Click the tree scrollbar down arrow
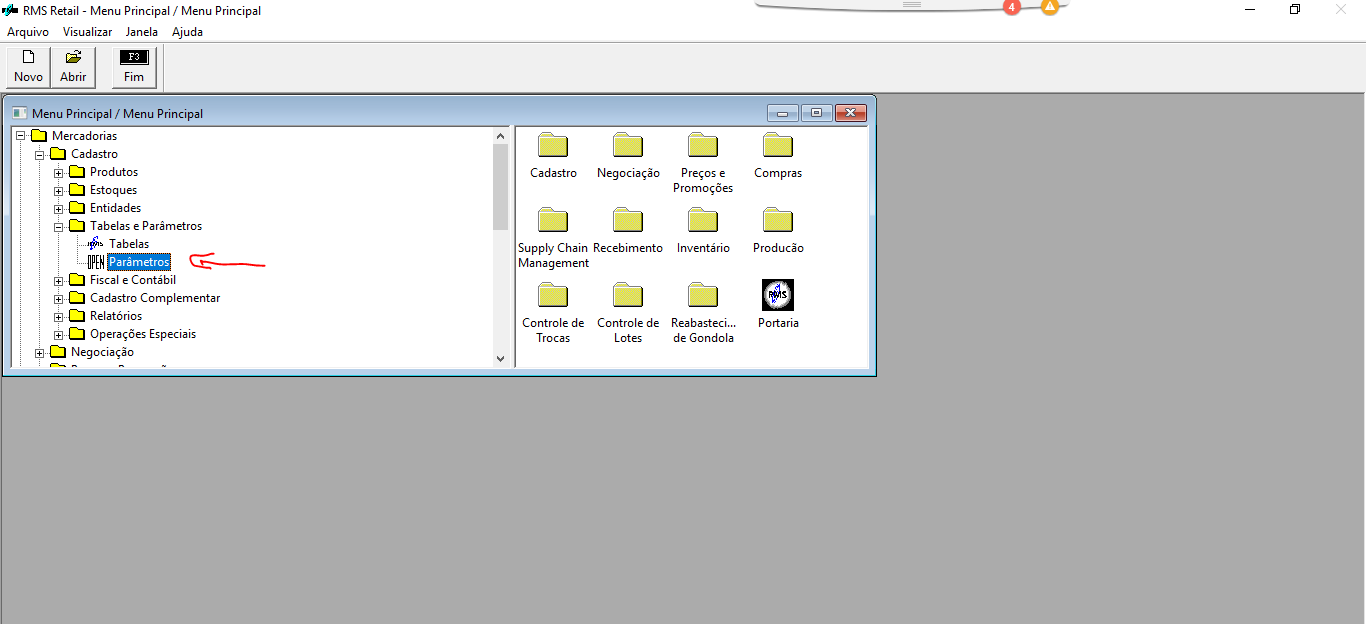This screenshot has height=624, width=1366. coord(501,358)
